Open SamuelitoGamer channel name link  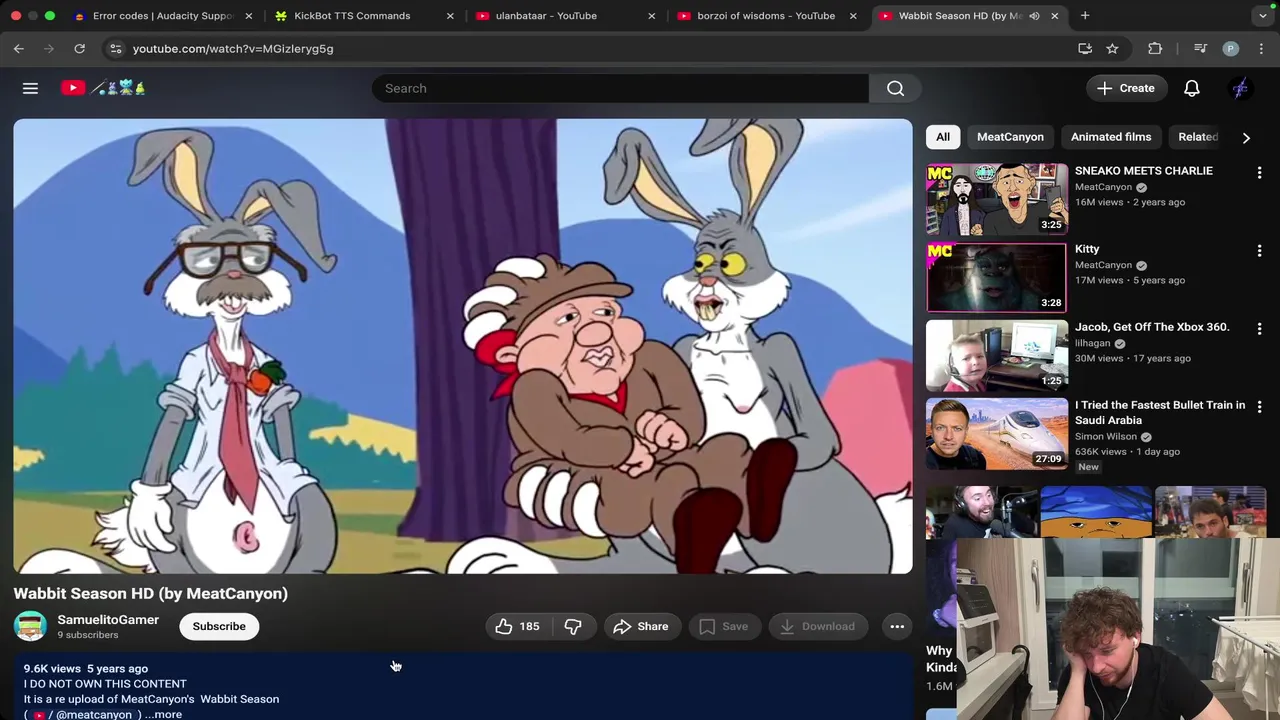[x=108, y=620]
